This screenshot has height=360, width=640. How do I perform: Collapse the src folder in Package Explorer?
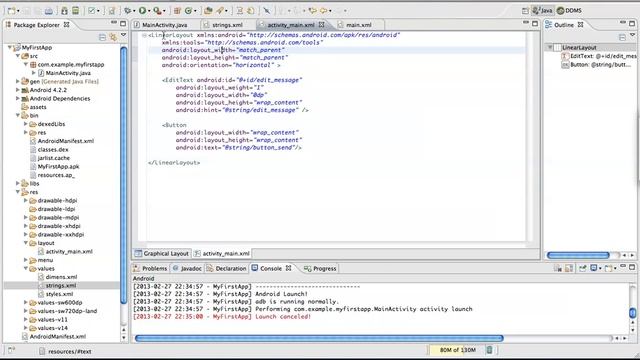tap(18, 56)
